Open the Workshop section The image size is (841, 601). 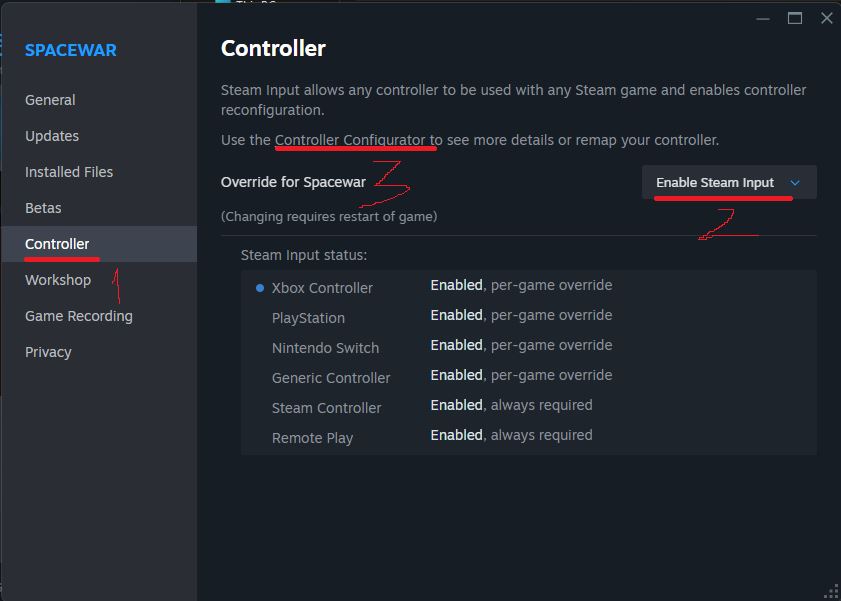point(57,279)
